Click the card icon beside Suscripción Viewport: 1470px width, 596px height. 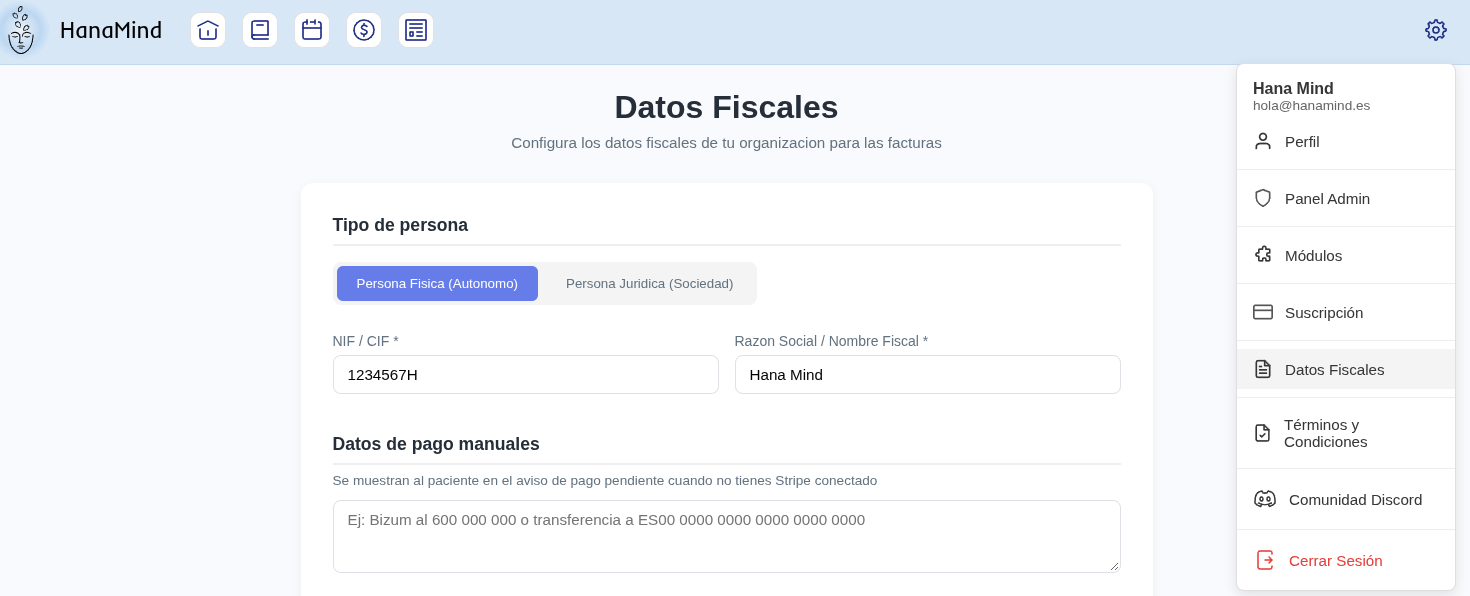[x=1263, y=312]
